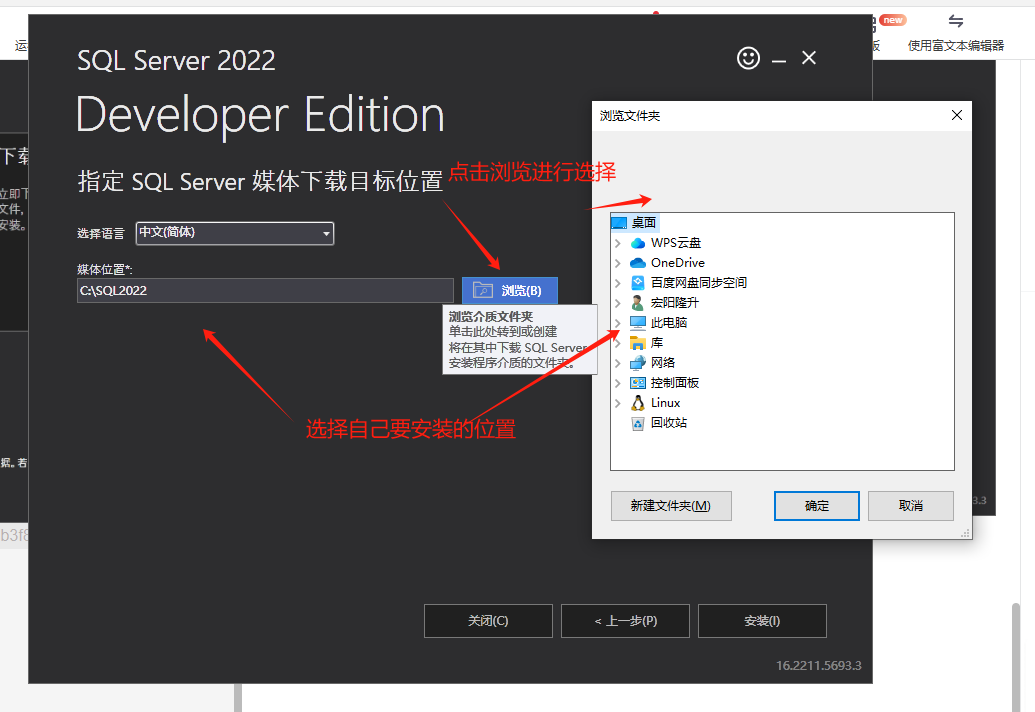Open the language dropdown 中文(简体)
This screenshot has height=712, width=1035.
(235, 233)
